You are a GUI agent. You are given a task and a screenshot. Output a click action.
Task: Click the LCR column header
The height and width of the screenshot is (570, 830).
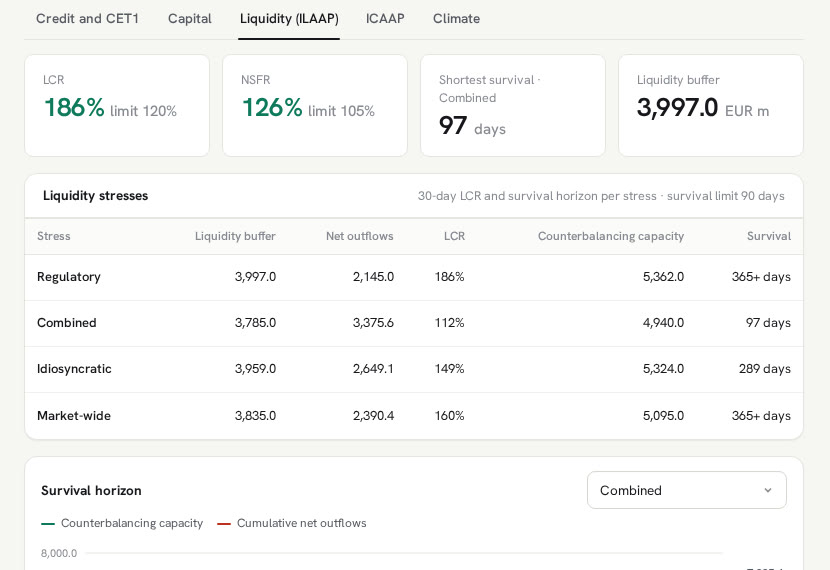pos(454,236)
